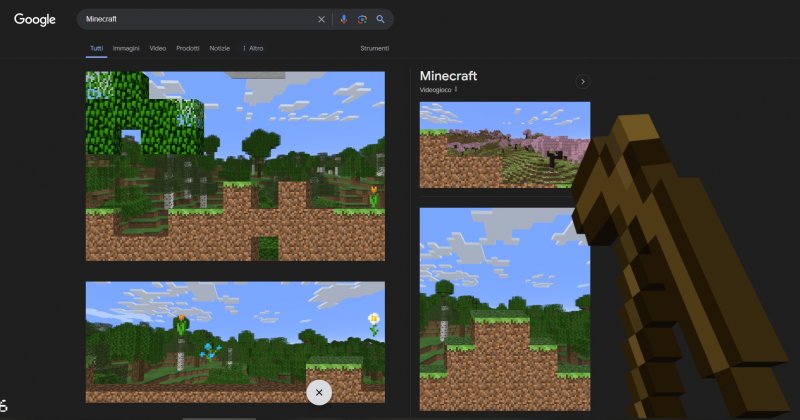Click the cherry blossom biome image
Image resolution: width=800 pixels, height=420 pixels.
[x=505, y=145]
